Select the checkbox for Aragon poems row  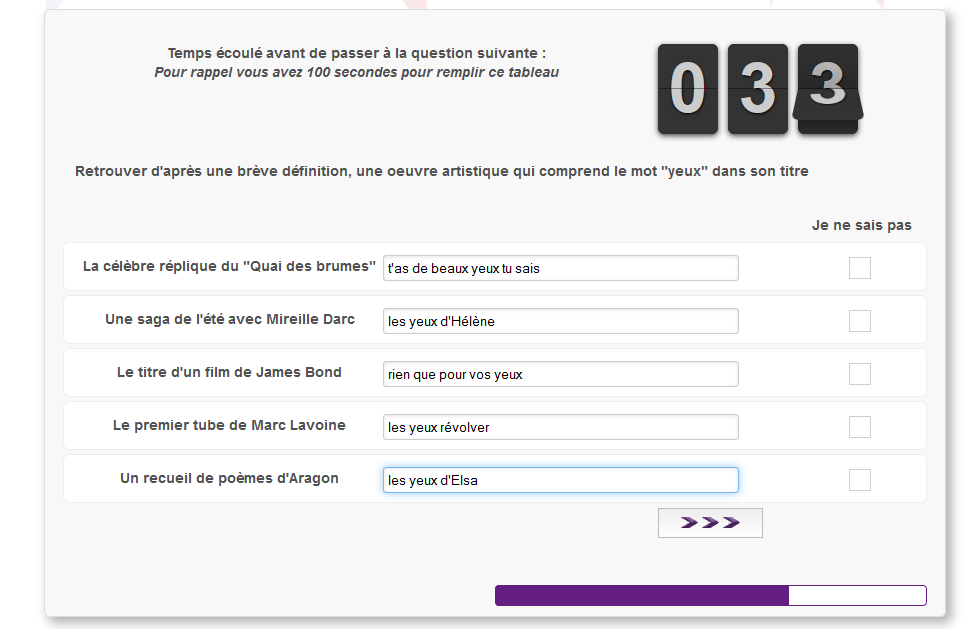pos(860,480)
